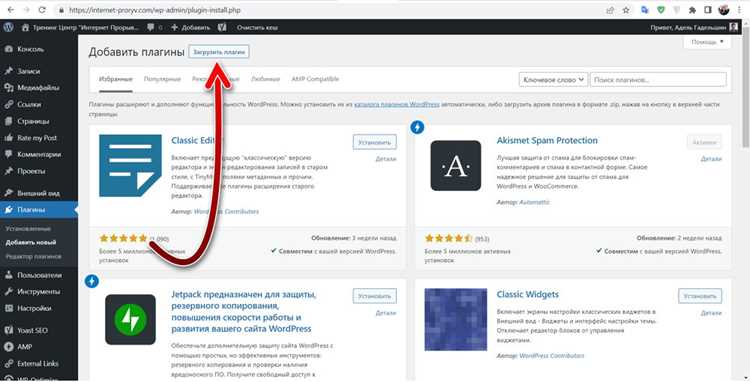This screenshot has width=750, height=382.
Task: Open Детали for Akismet Spam Protection
Action: point(711,159)
